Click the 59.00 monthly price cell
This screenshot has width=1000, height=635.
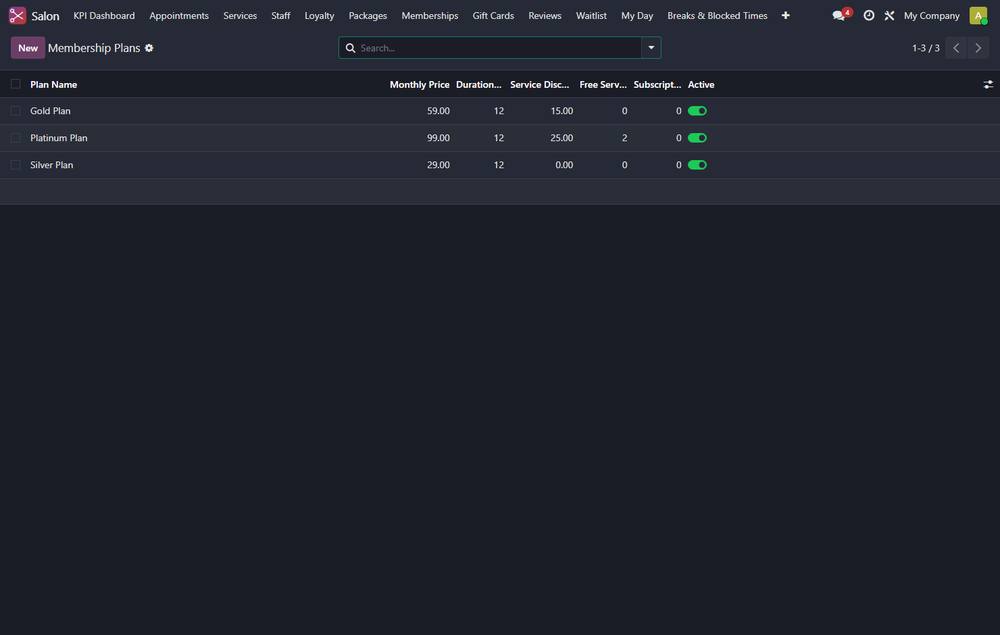tap(438, 111)
